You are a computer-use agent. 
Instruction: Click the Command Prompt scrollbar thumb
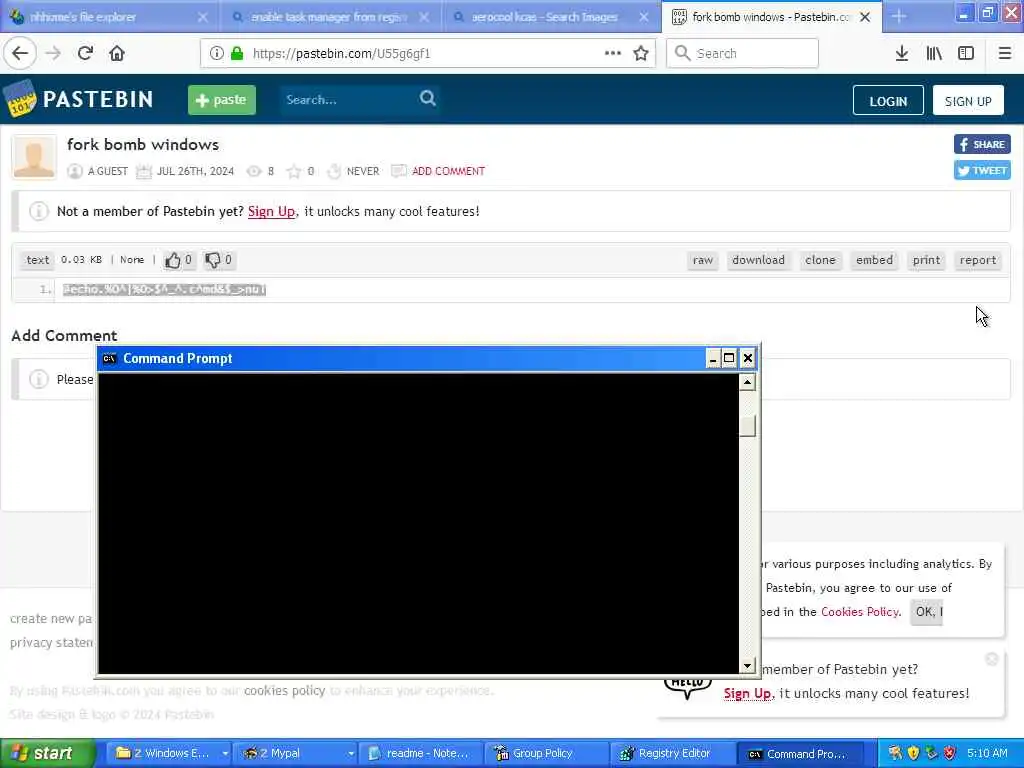[747, 425]
